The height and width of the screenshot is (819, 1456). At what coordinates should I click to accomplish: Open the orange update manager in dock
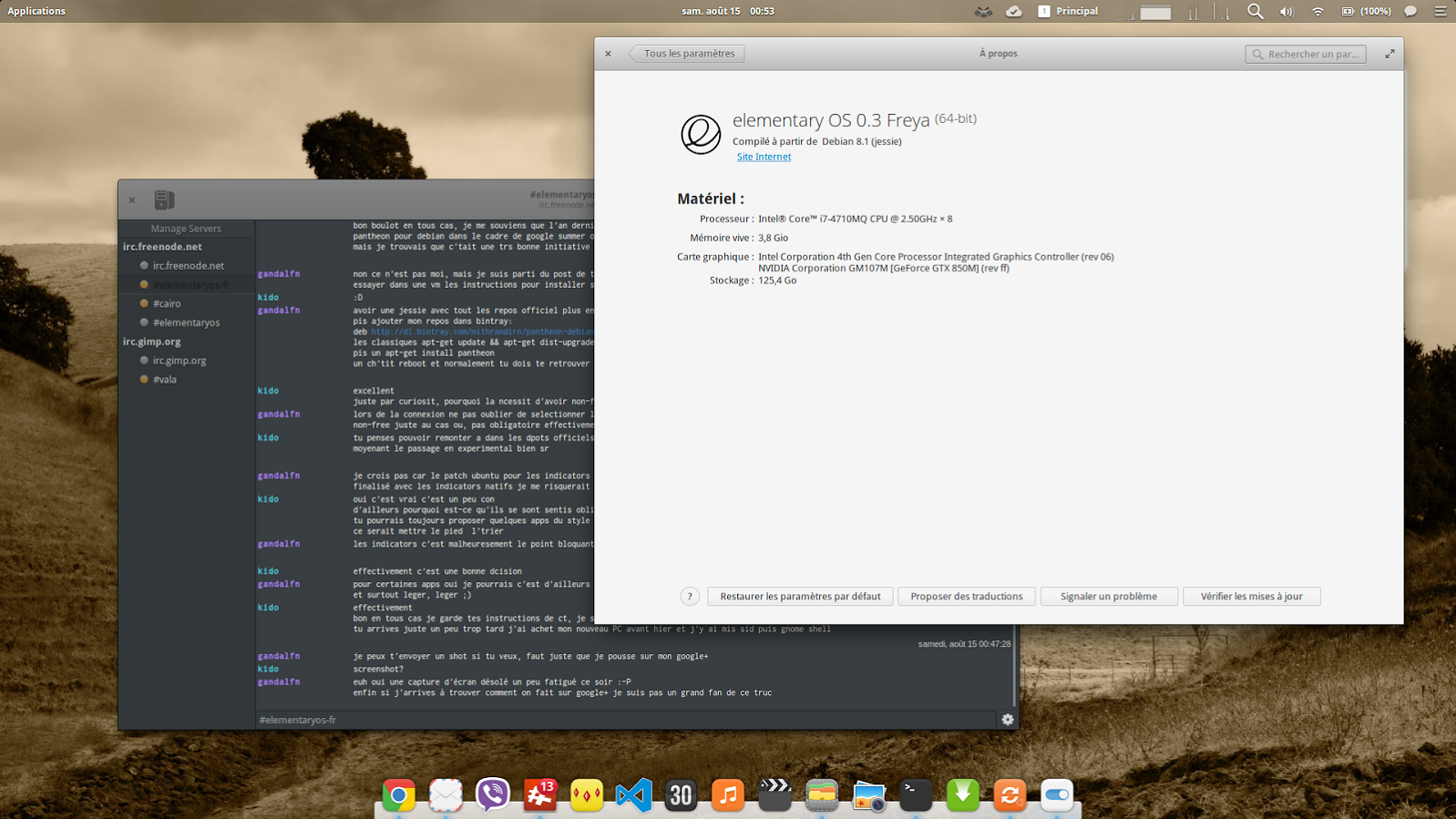point(1010,795)
